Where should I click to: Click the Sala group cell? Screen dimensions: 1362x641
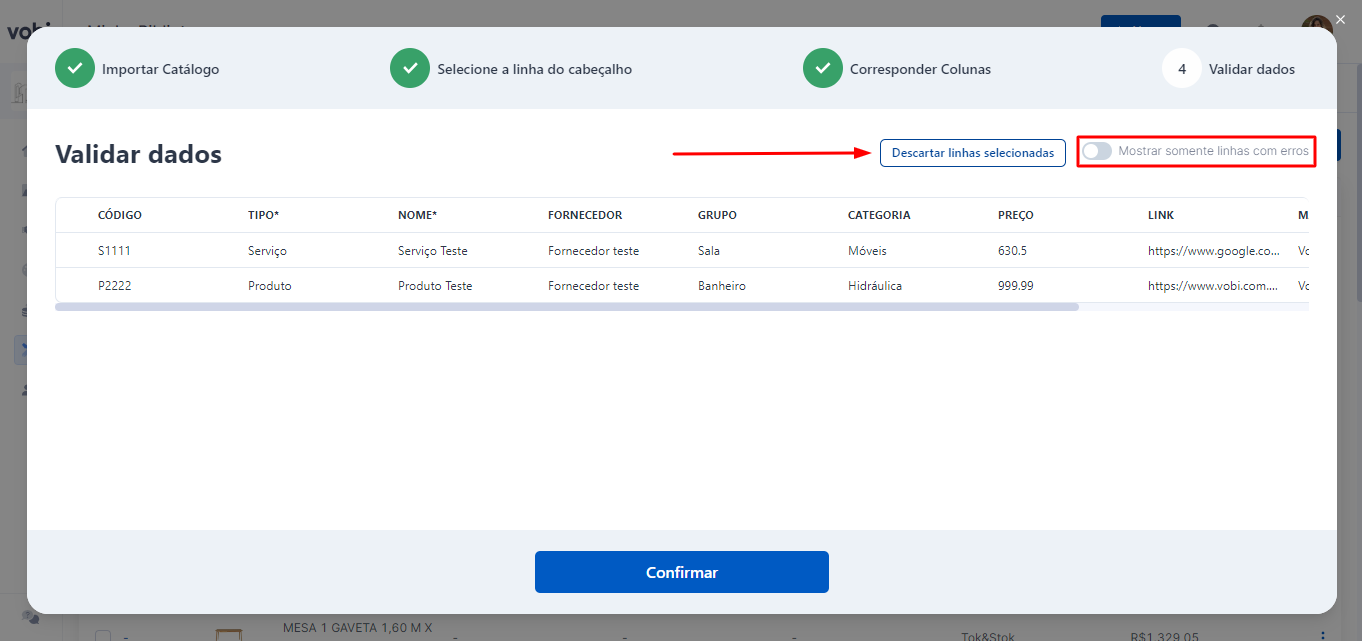click(709, 251)
